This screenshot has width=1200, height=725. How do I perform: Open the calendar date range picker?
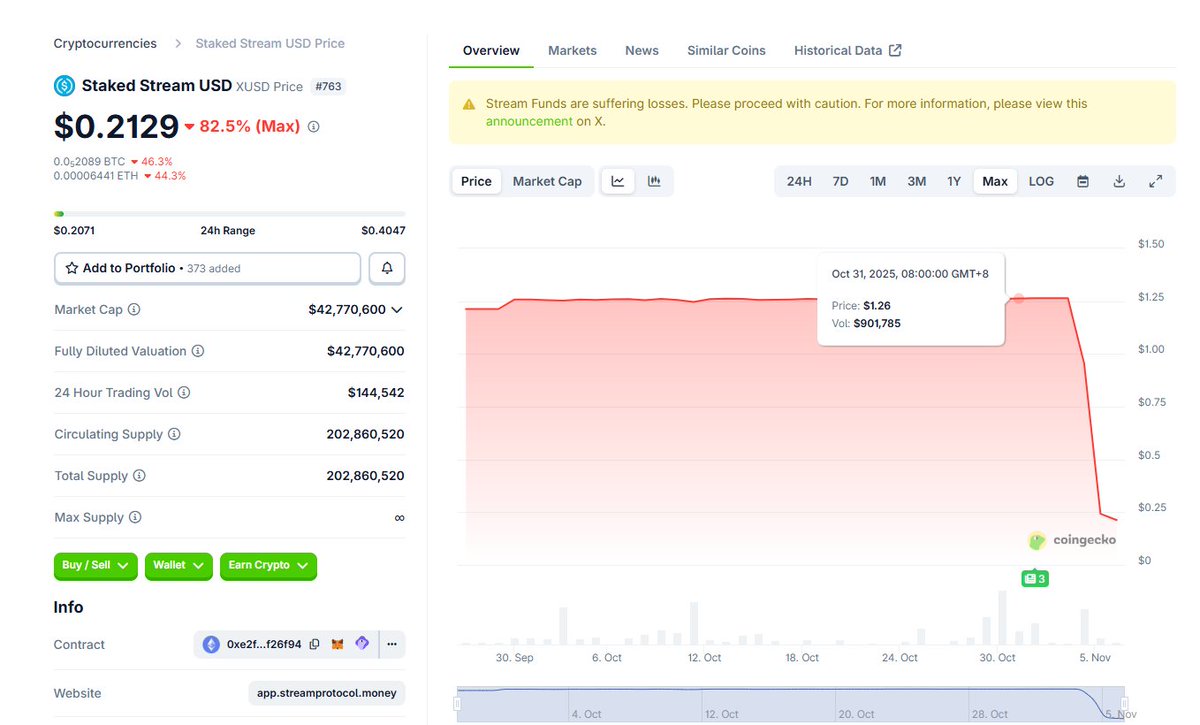tap(1083, 181)
